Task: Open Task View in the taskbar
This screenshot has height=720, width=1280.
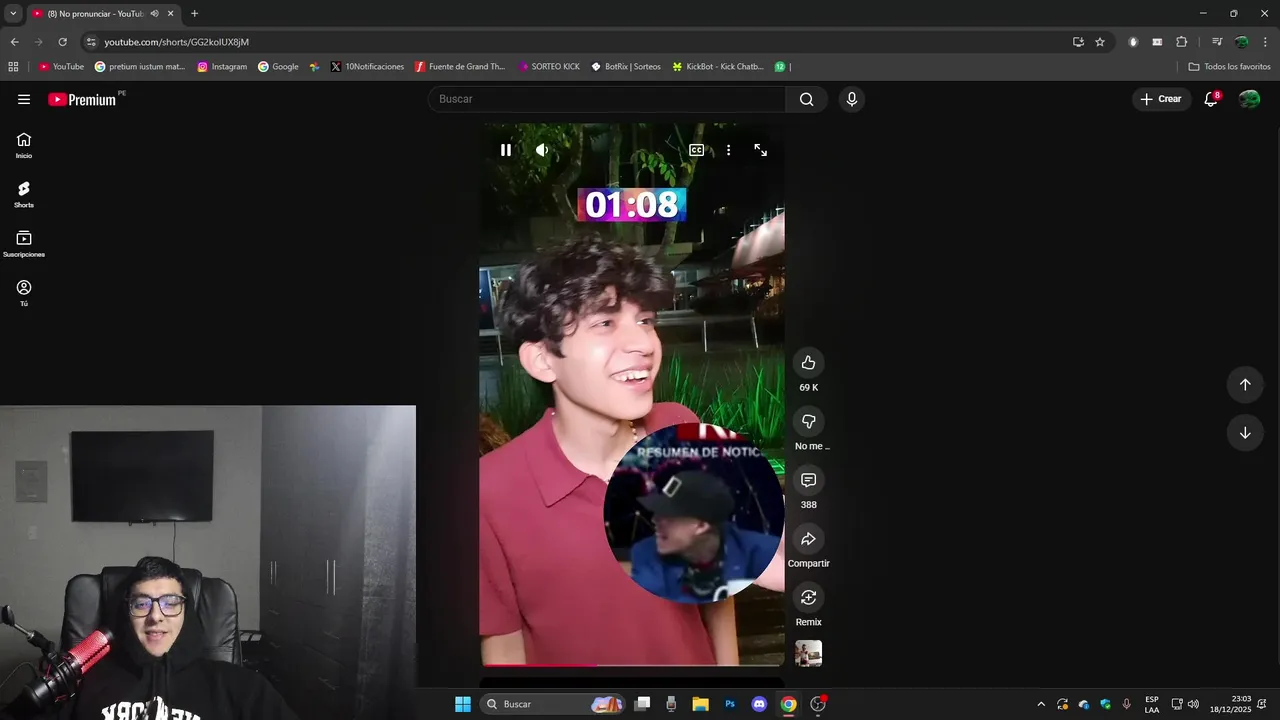Action: coord(642,704)
